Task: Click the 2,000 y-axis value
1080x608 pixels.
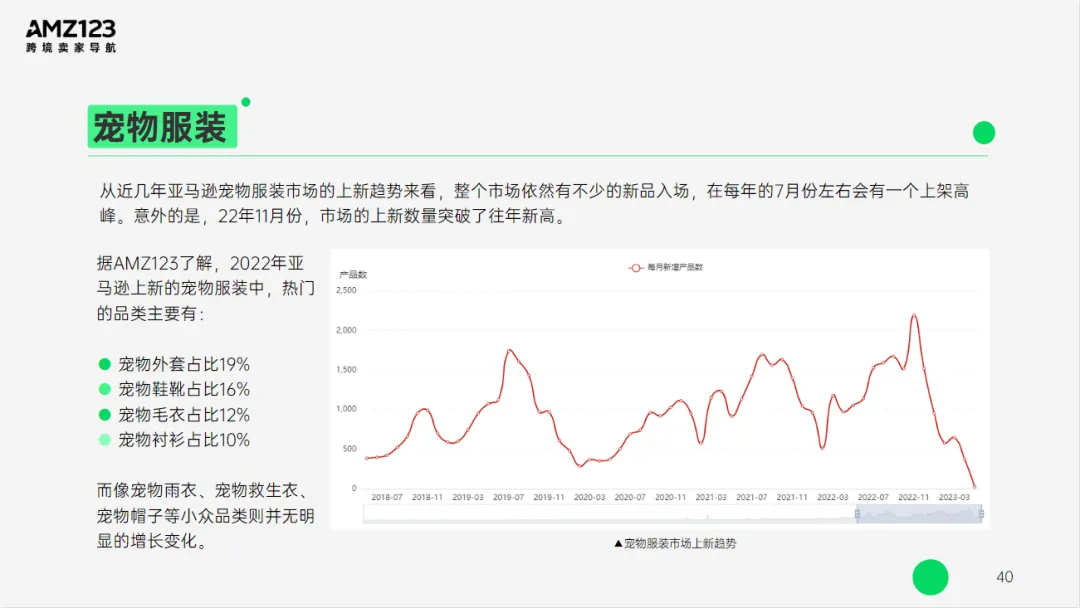Action: tap(346, 331)
